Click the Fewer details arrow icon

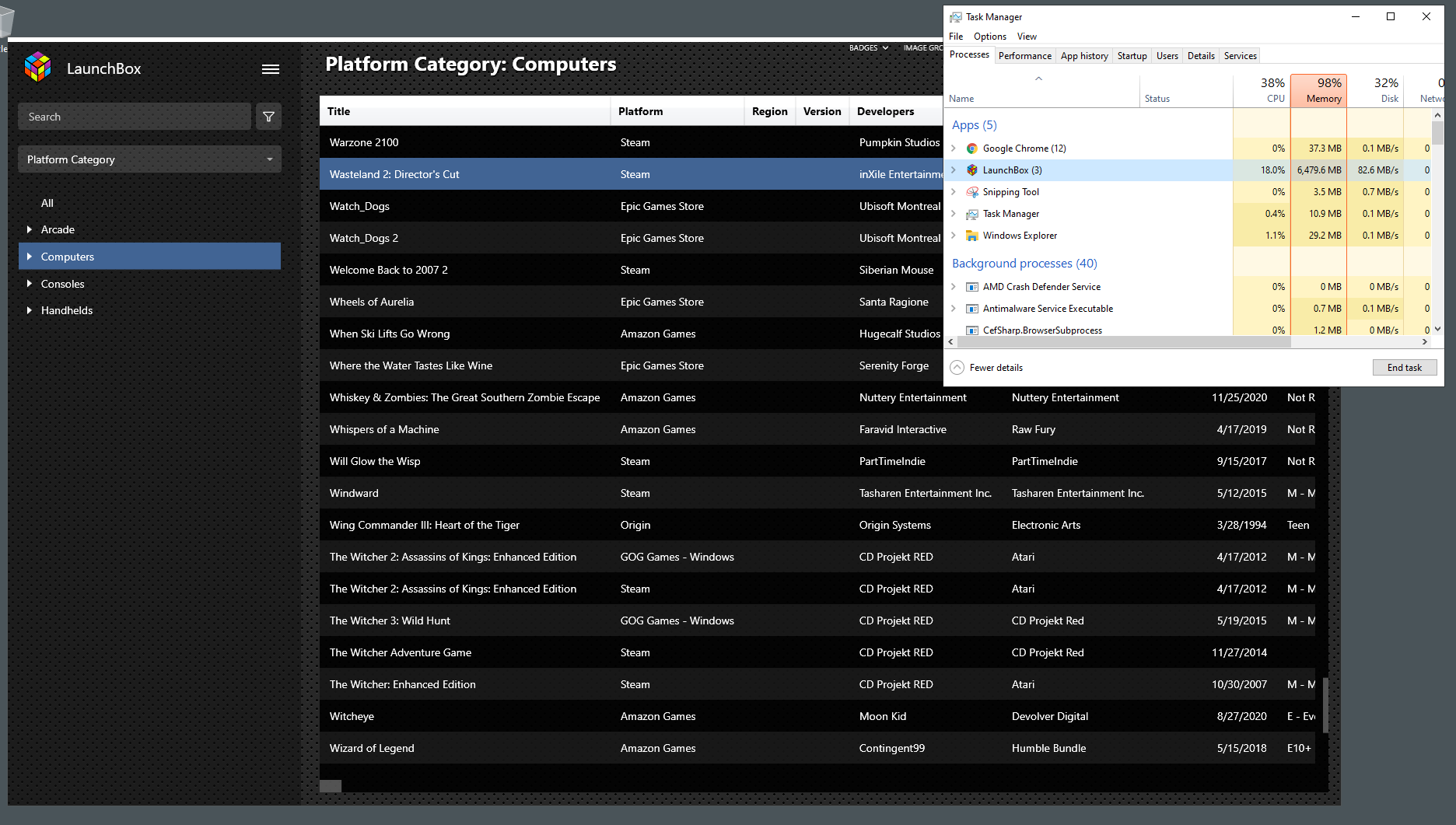click(957, 368)
